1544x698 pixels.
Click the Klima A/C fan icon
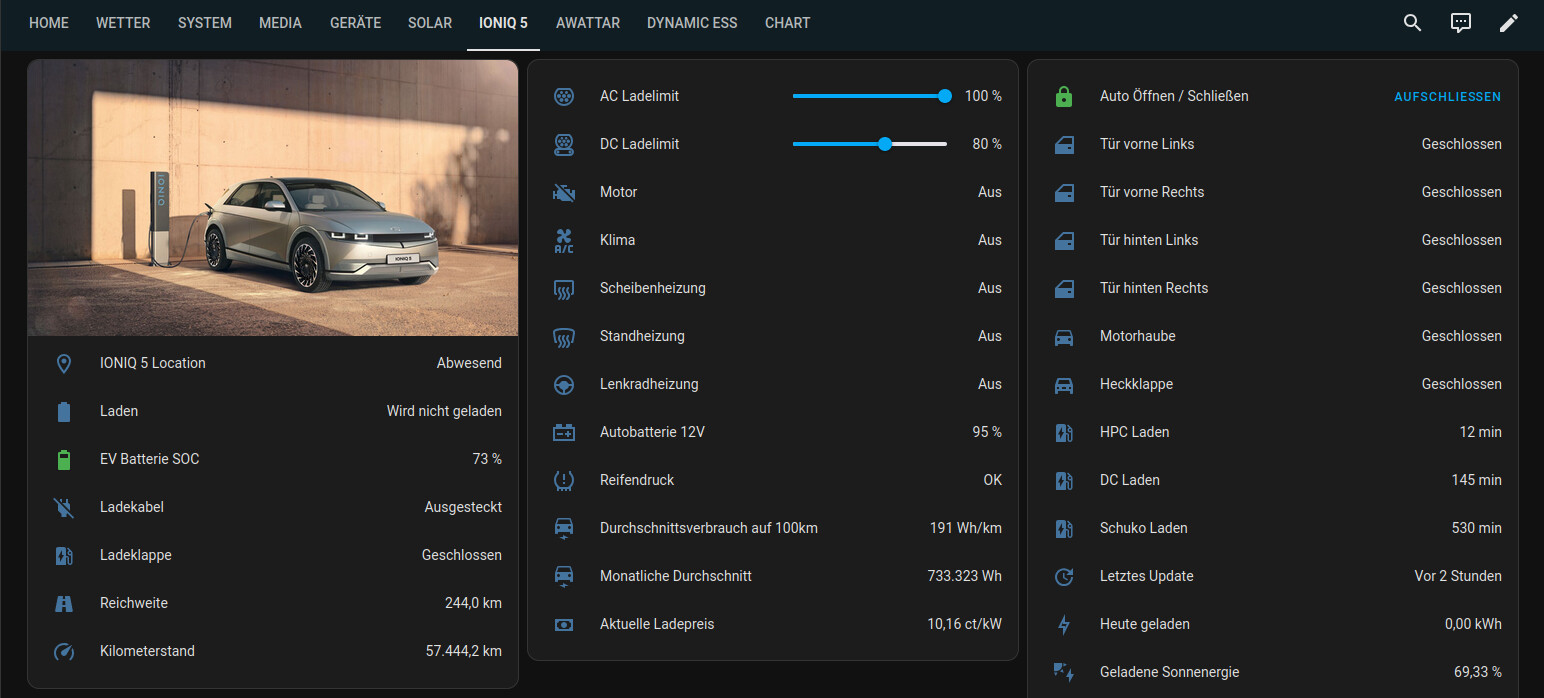coord(564,241)
